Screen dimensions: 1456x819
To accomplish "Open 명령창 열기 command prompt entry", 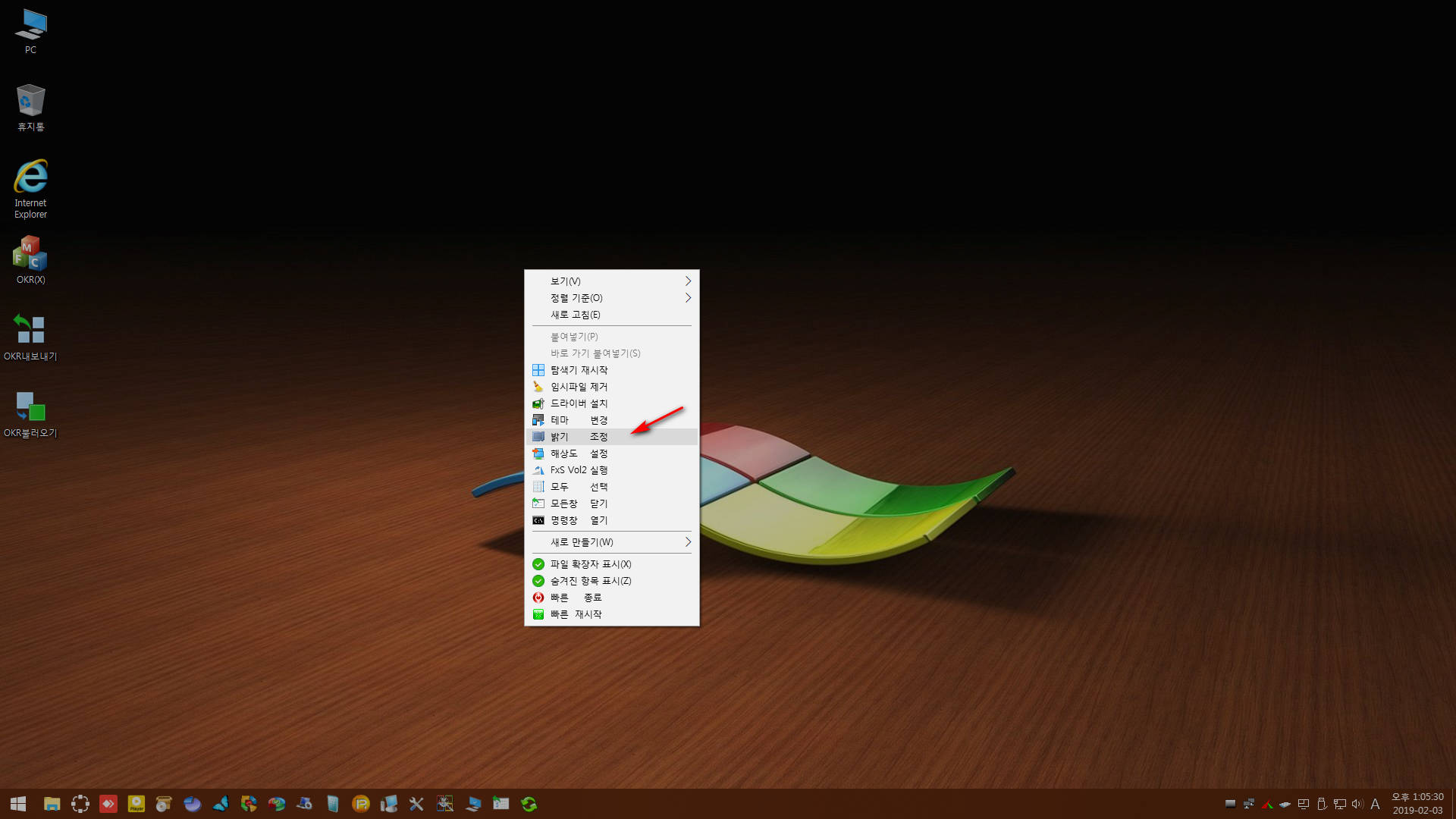I will 611,520.
